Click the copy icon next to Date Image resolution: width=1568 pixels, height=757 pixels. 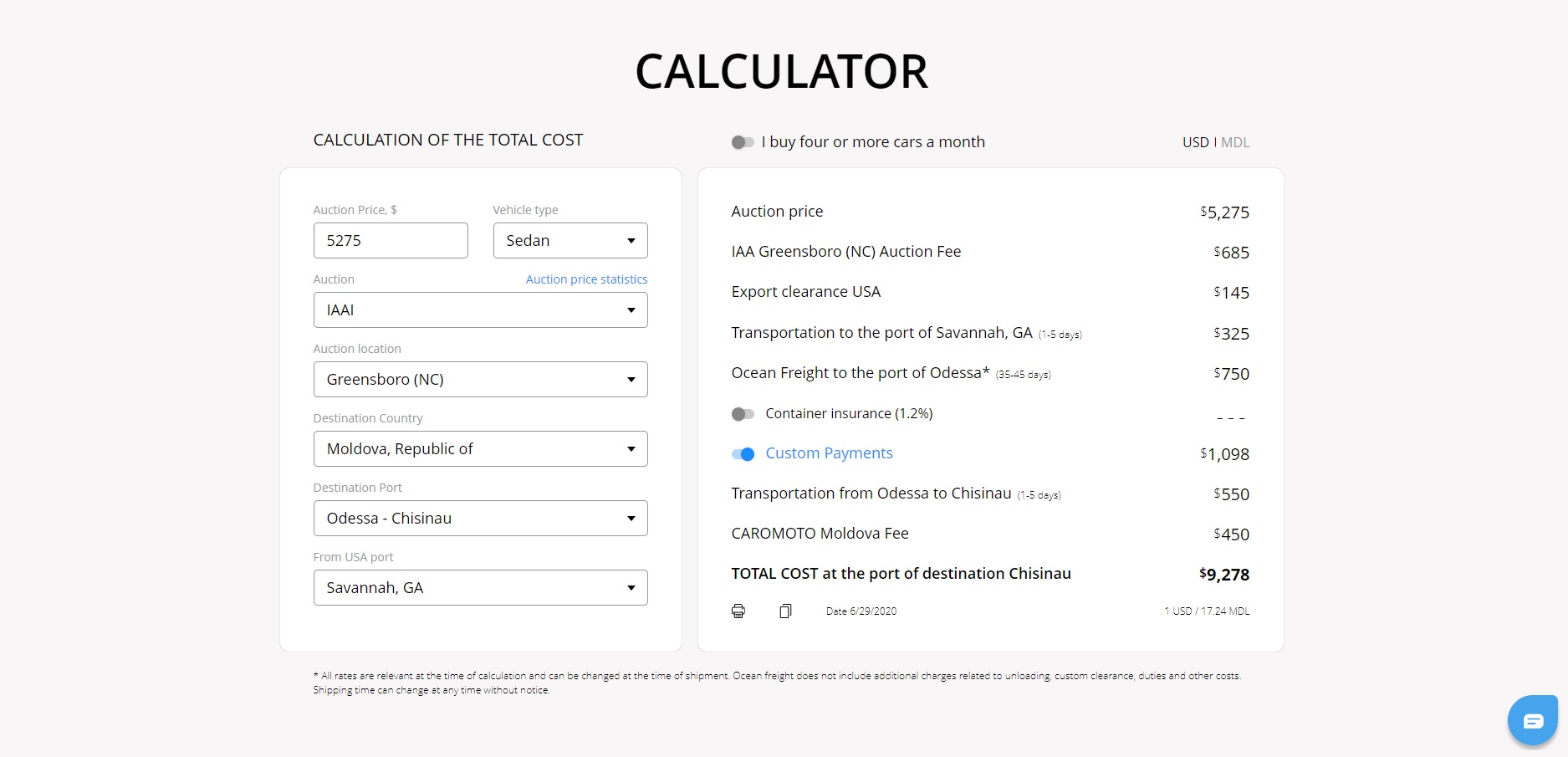click(785, 611)
